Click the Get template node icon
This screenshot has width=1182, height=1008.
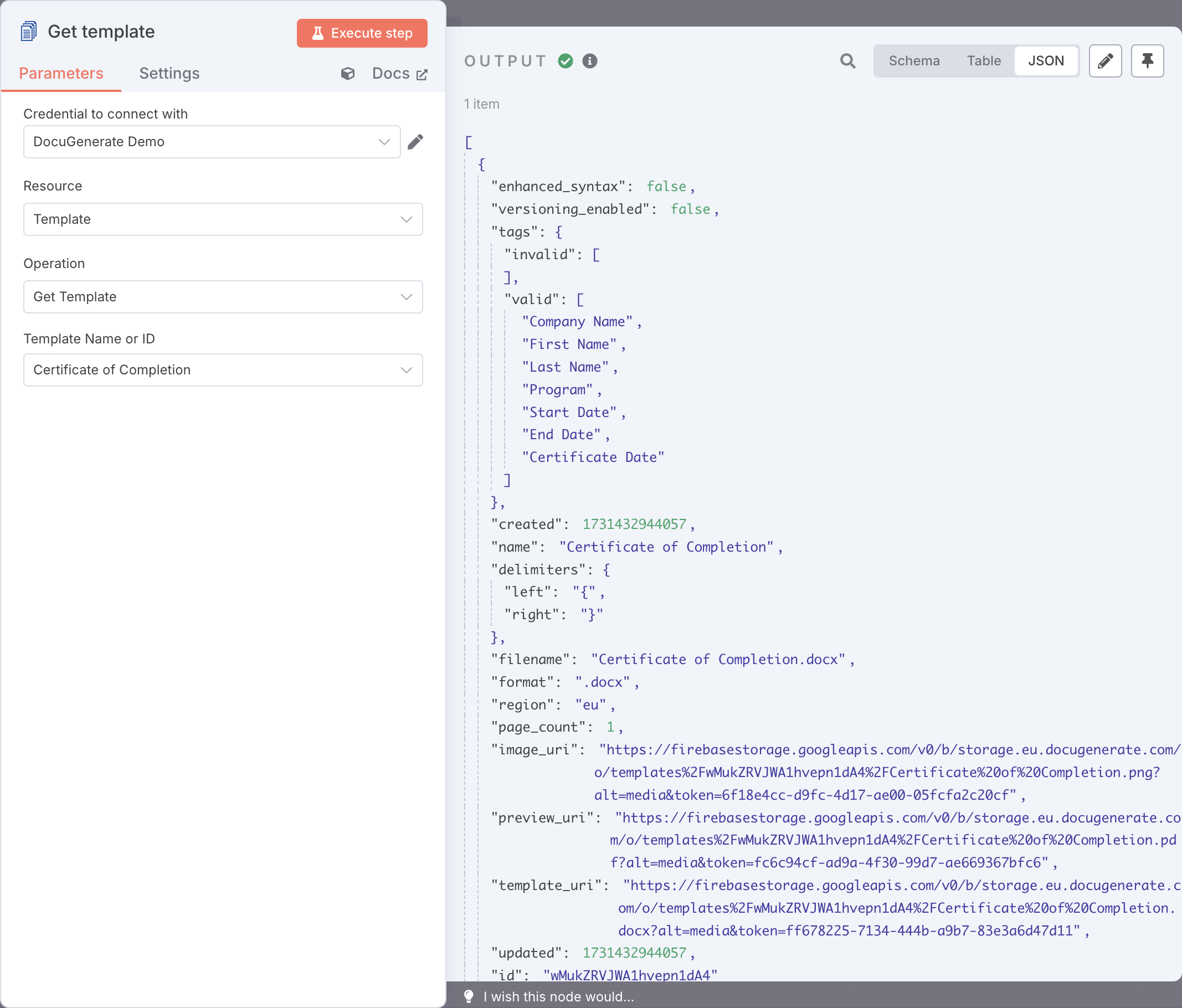coord(28,32)
